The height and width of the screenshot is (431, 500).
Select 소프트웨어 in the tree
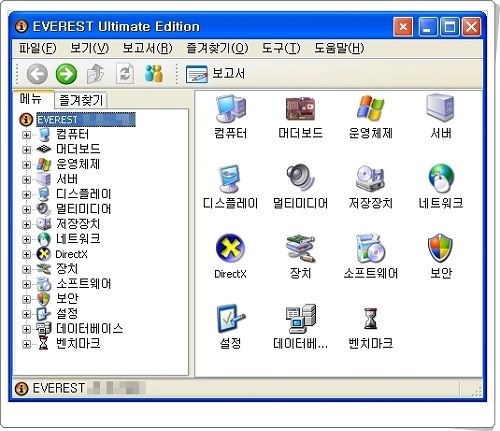[83, 284]
